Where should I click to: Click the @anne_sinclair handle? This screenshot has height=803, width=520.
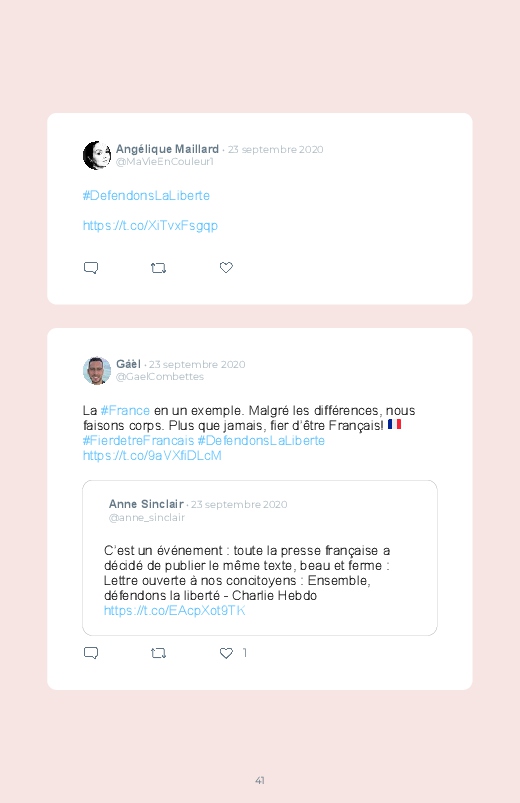(x=147, y=518)
